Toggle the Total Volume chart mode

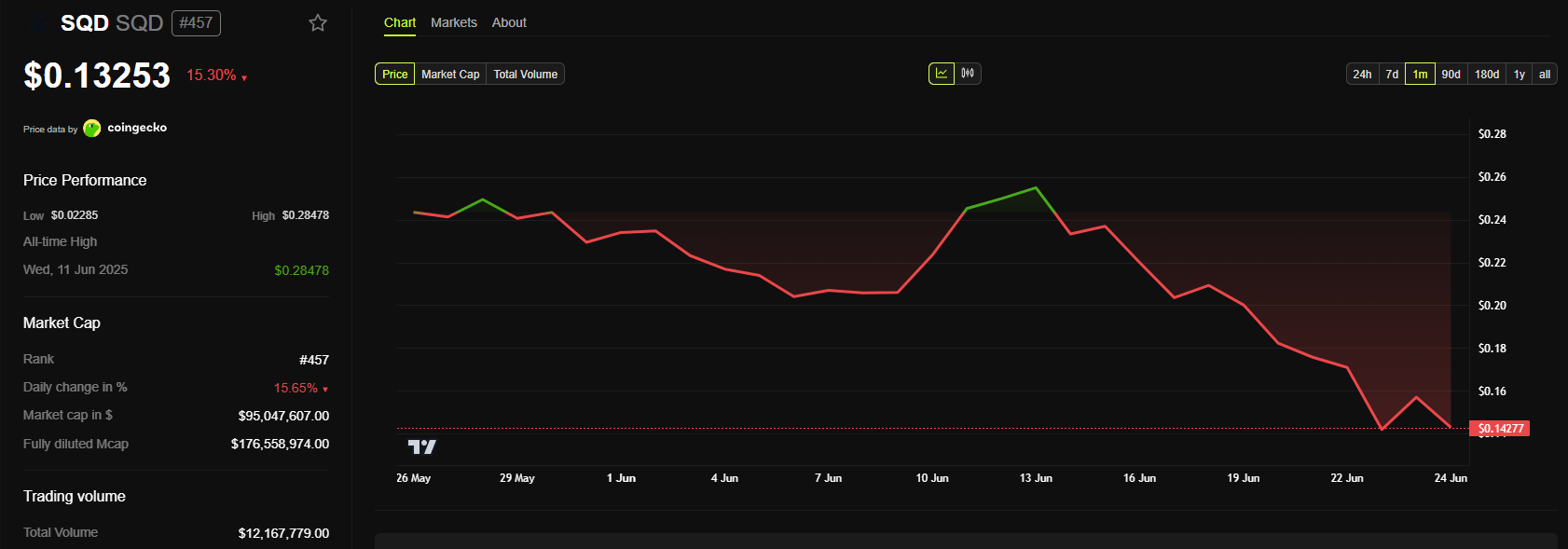point(526,75)
